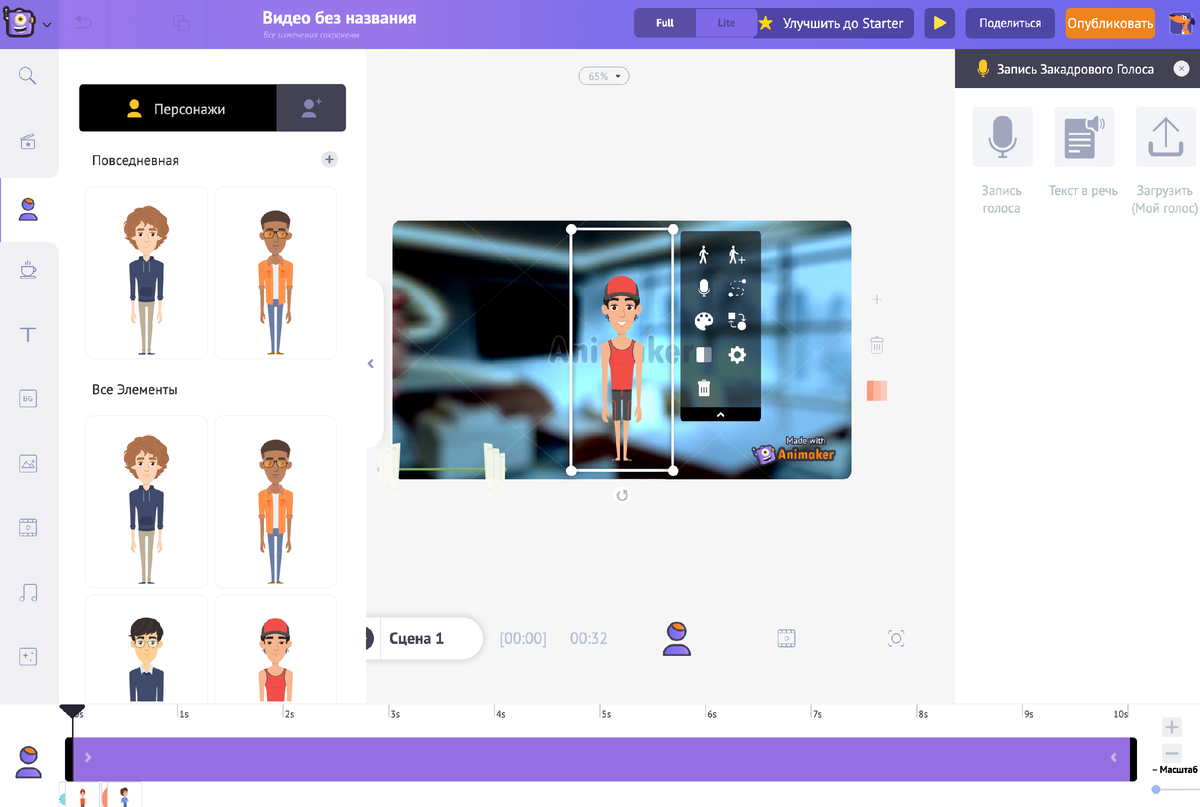Viewport: 1200px width, 807px height.
Task: Click the swap character icon
Action: (x=737, y=321)
